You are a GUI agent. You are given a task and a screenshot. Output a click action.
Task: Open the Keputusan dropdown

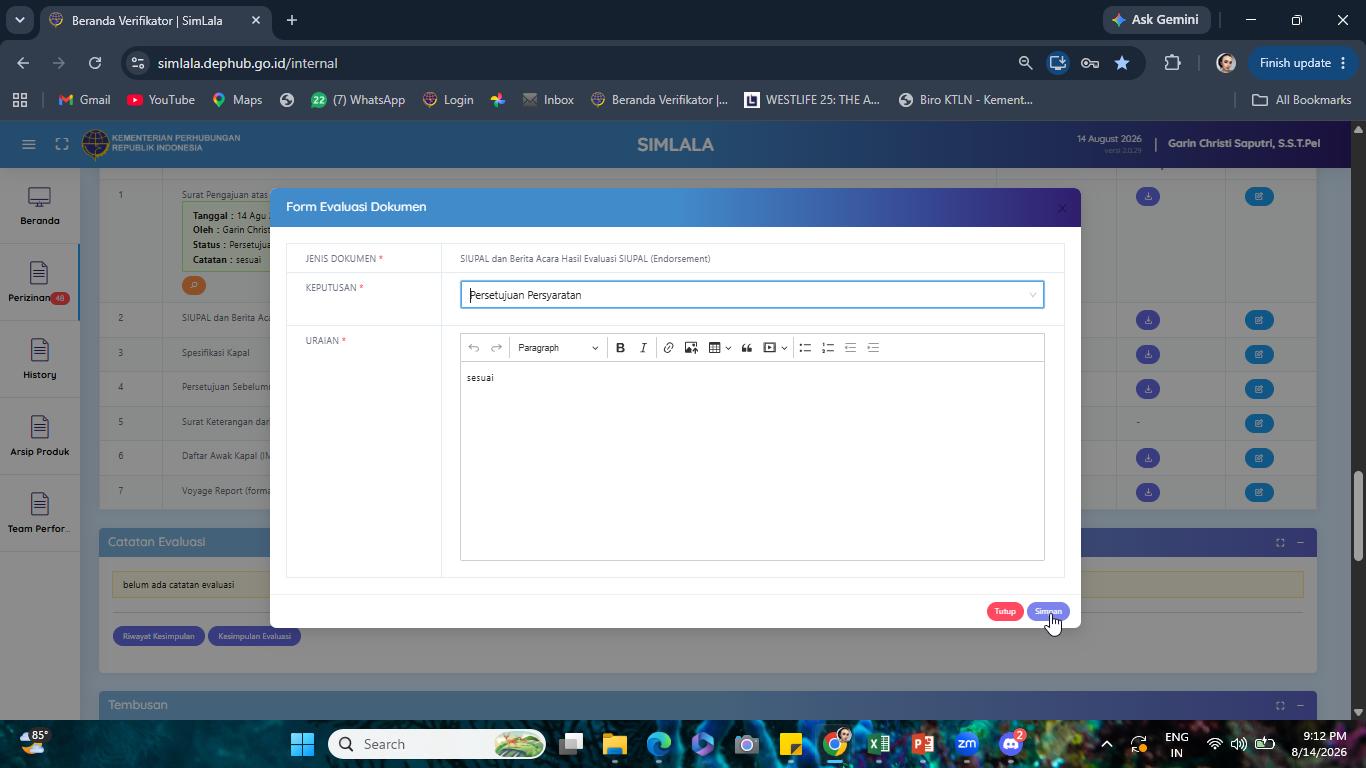click(752, 295)
